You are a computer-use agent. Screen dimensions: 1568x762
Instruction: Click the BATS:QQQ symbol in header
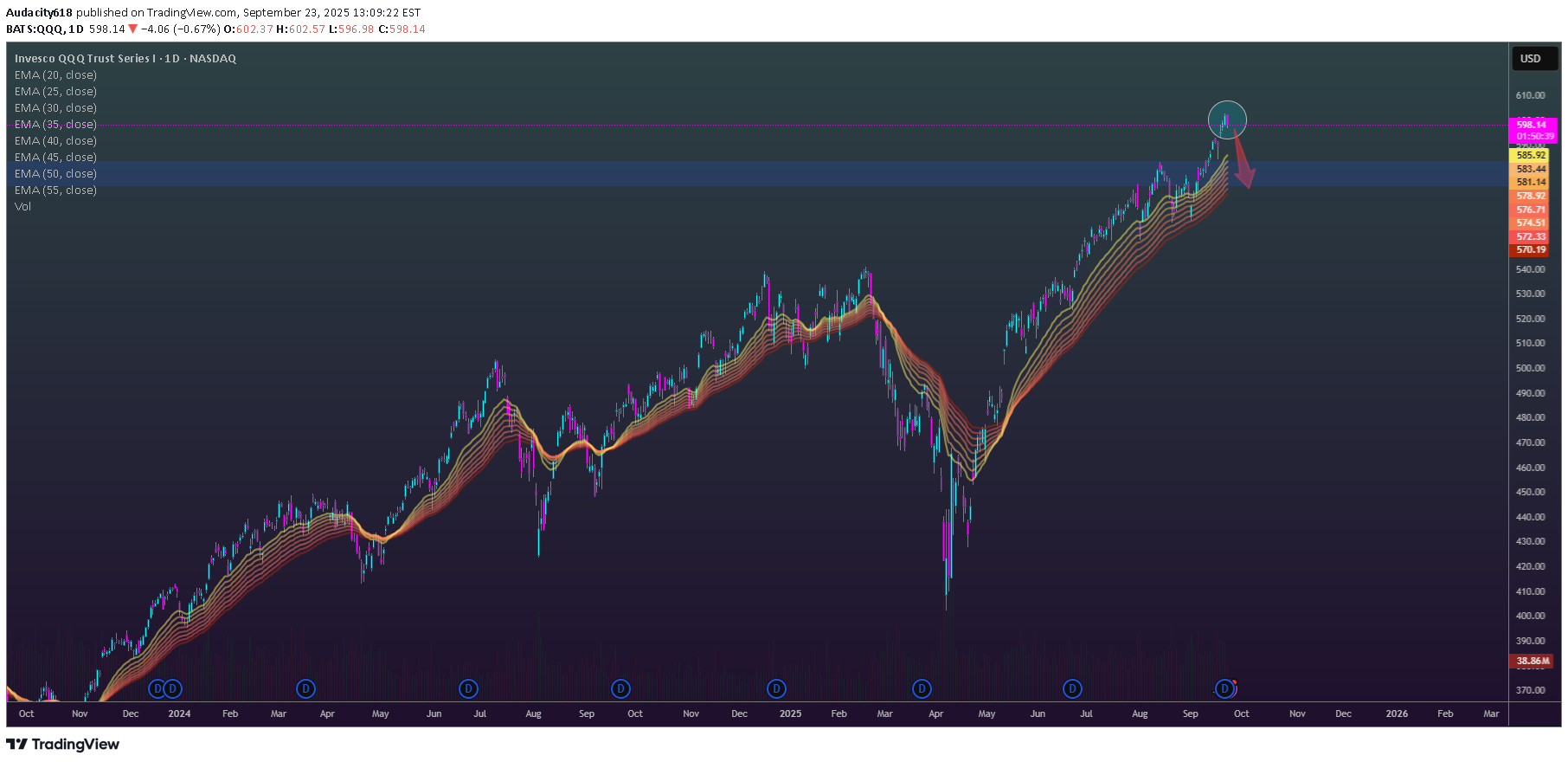click(x=35, y=29)
